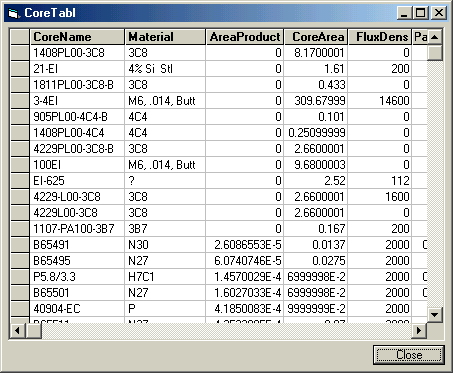453x373 pixels.
Task: Click the 14600 flux density cell
Action: (380, 101)
